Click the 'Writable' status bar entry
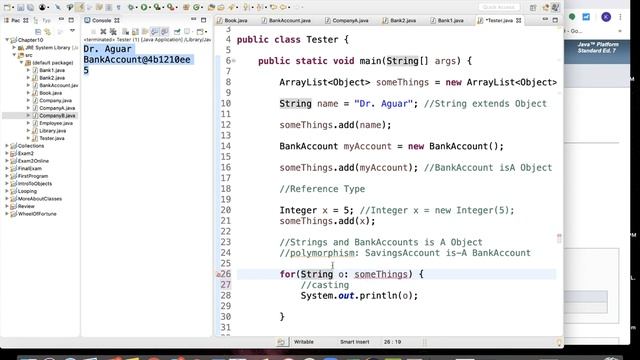Image resolution: width=640 pixels, height=360 pixels. point(304,342)
